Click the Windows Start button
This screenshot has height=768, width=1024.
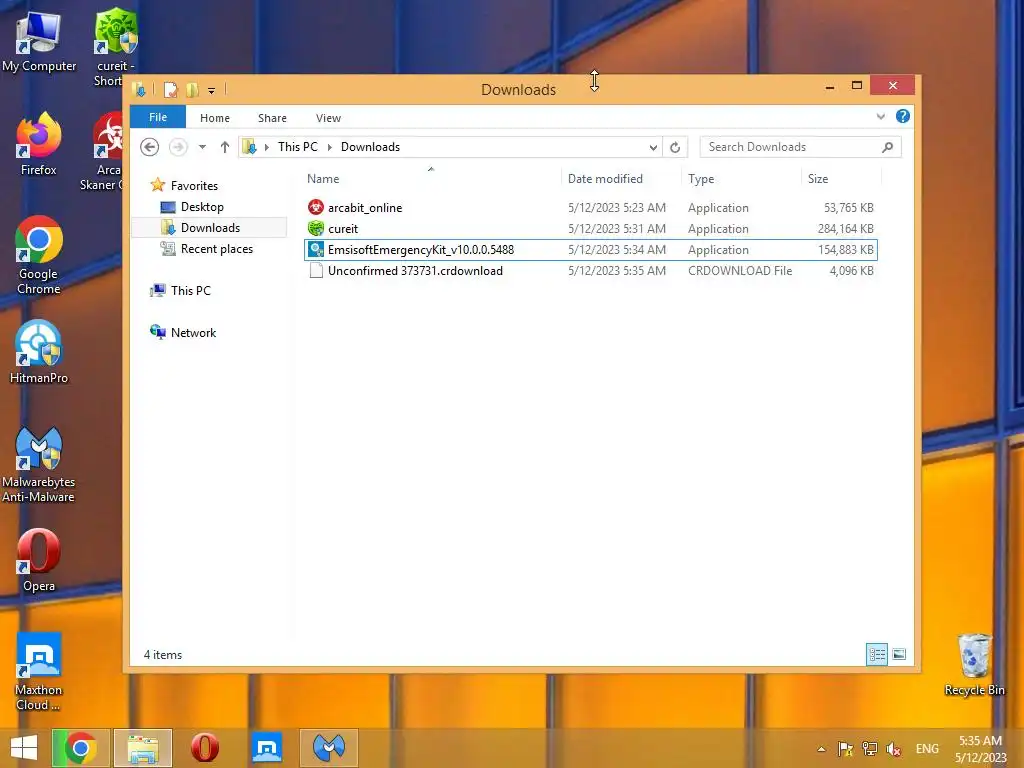point(24,748)
